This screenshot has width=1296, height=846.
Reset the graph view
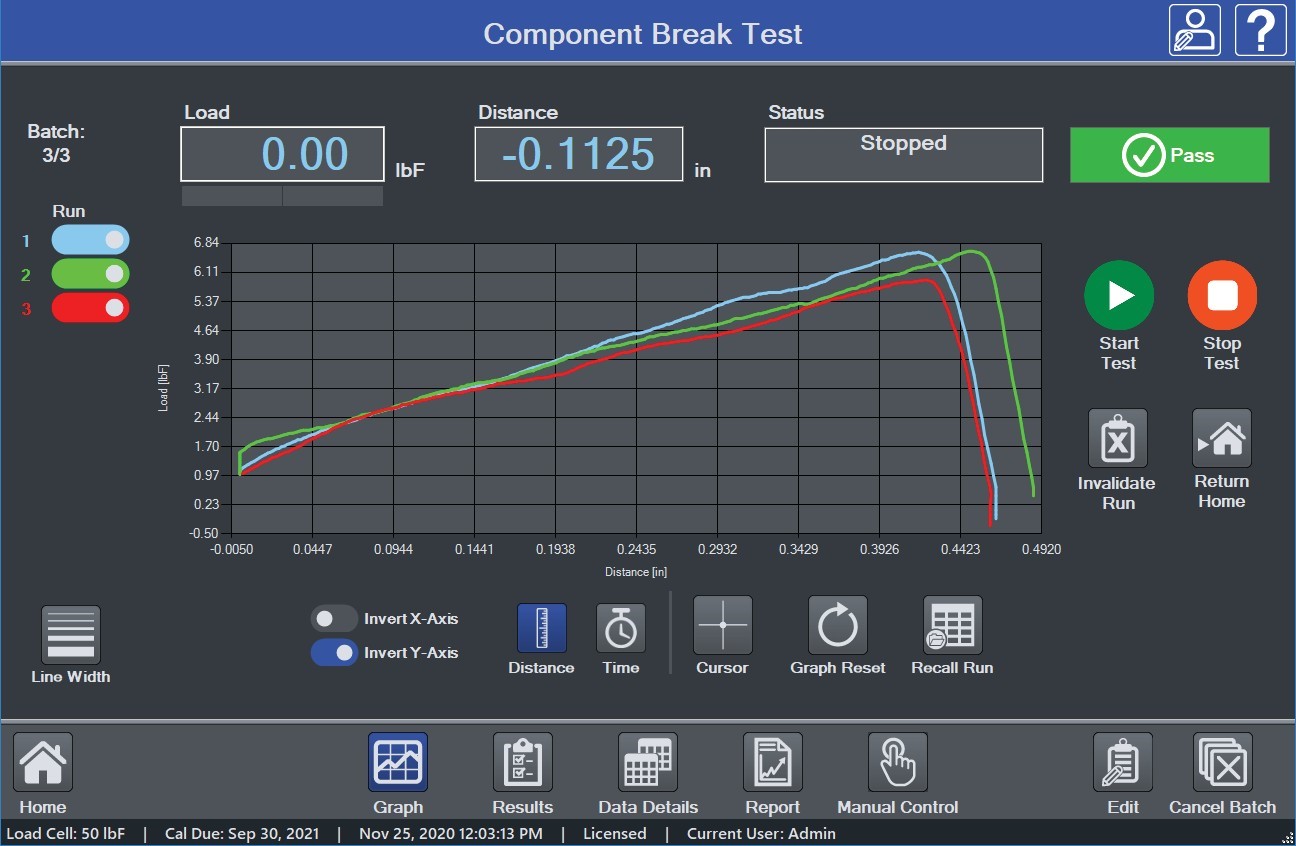[x=837, y=625]
